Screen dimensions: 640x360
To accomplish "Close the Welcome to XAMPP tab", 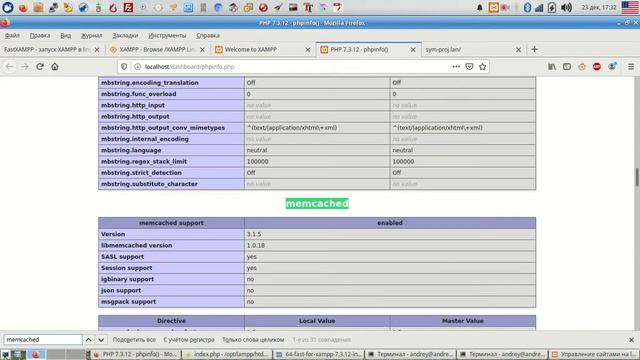I will 307,49.
